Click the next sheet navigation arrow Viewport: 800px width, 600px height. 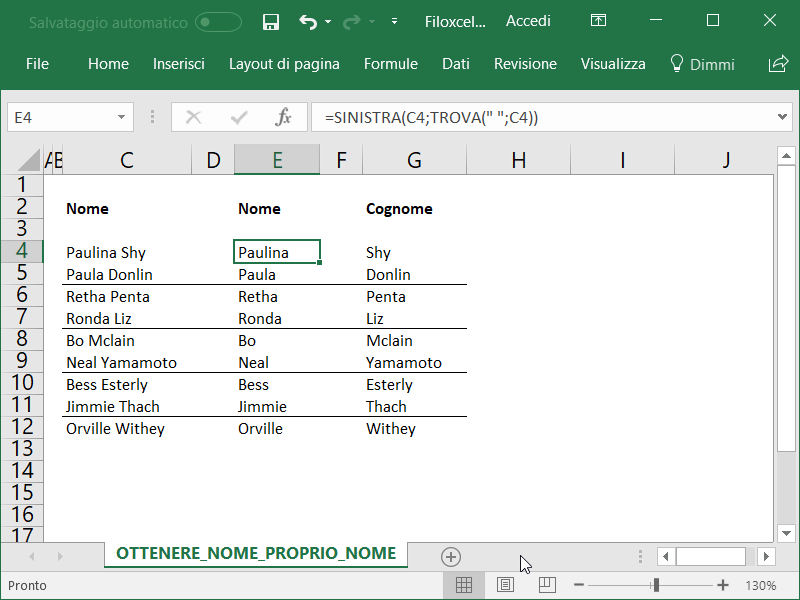[x=60, y=557]
